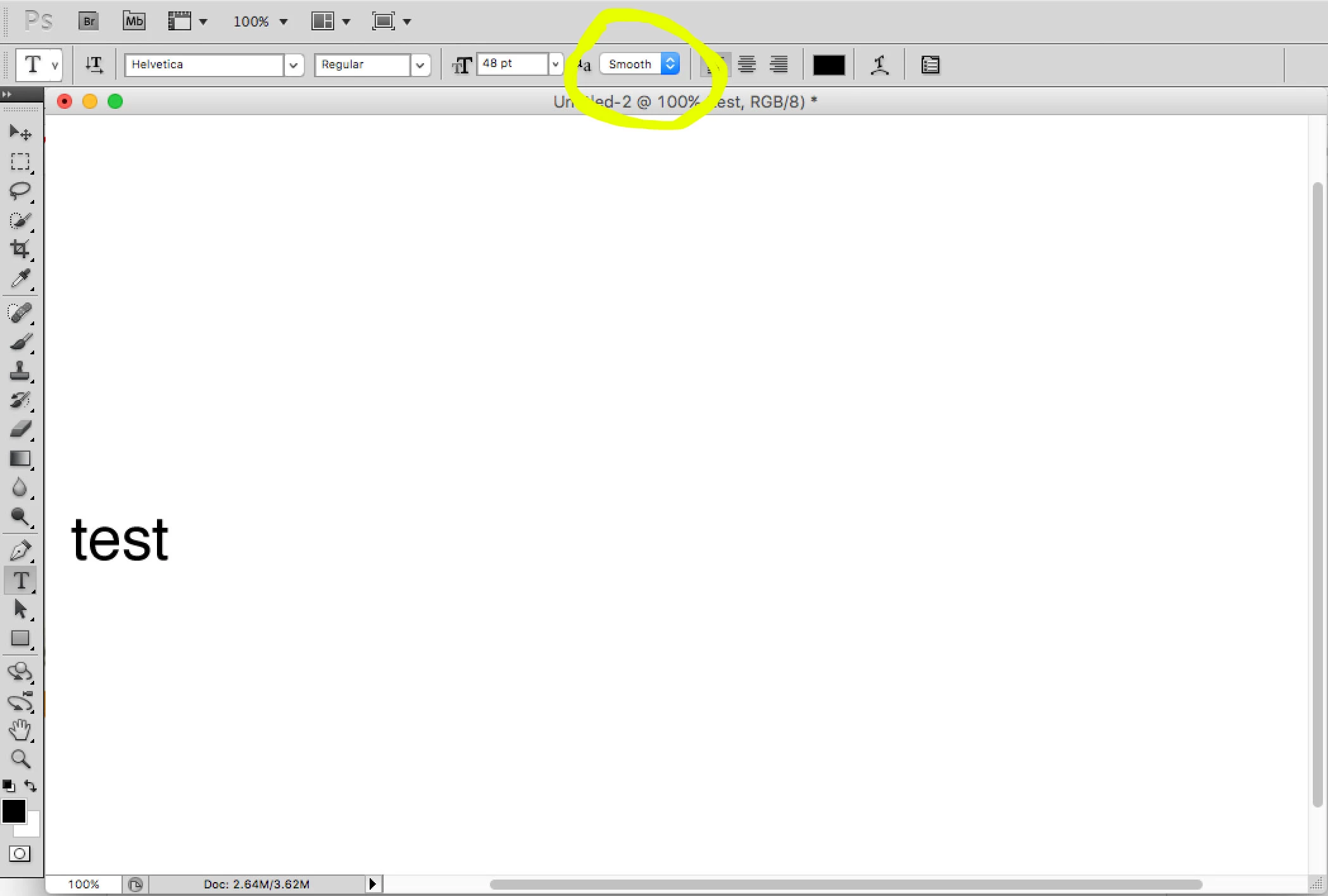
Task: Open Create Warped Text dialog
Action: coord(879,65)
